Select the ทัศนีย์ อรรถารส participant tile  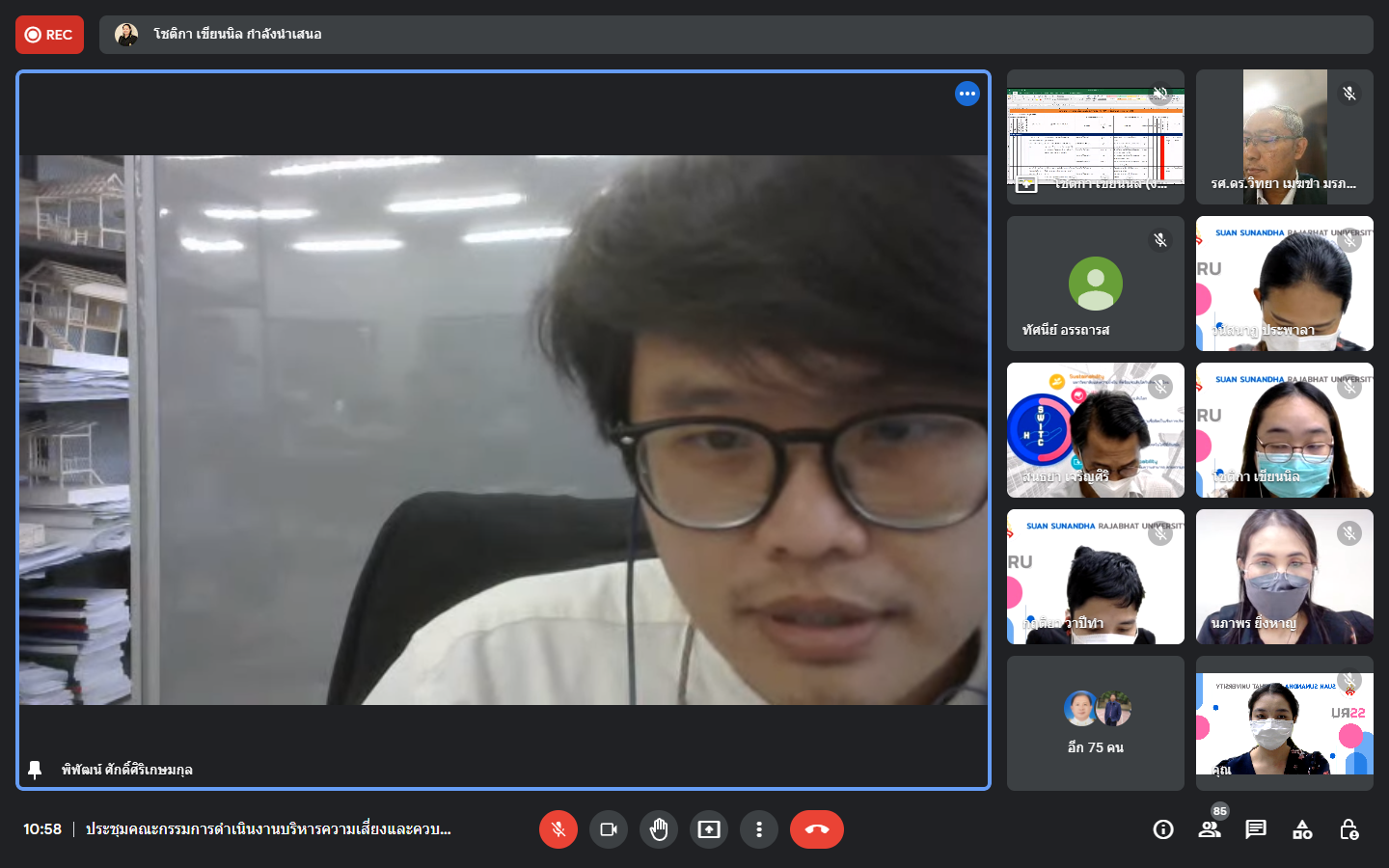pyautogui.click(x=1095, y=284)
